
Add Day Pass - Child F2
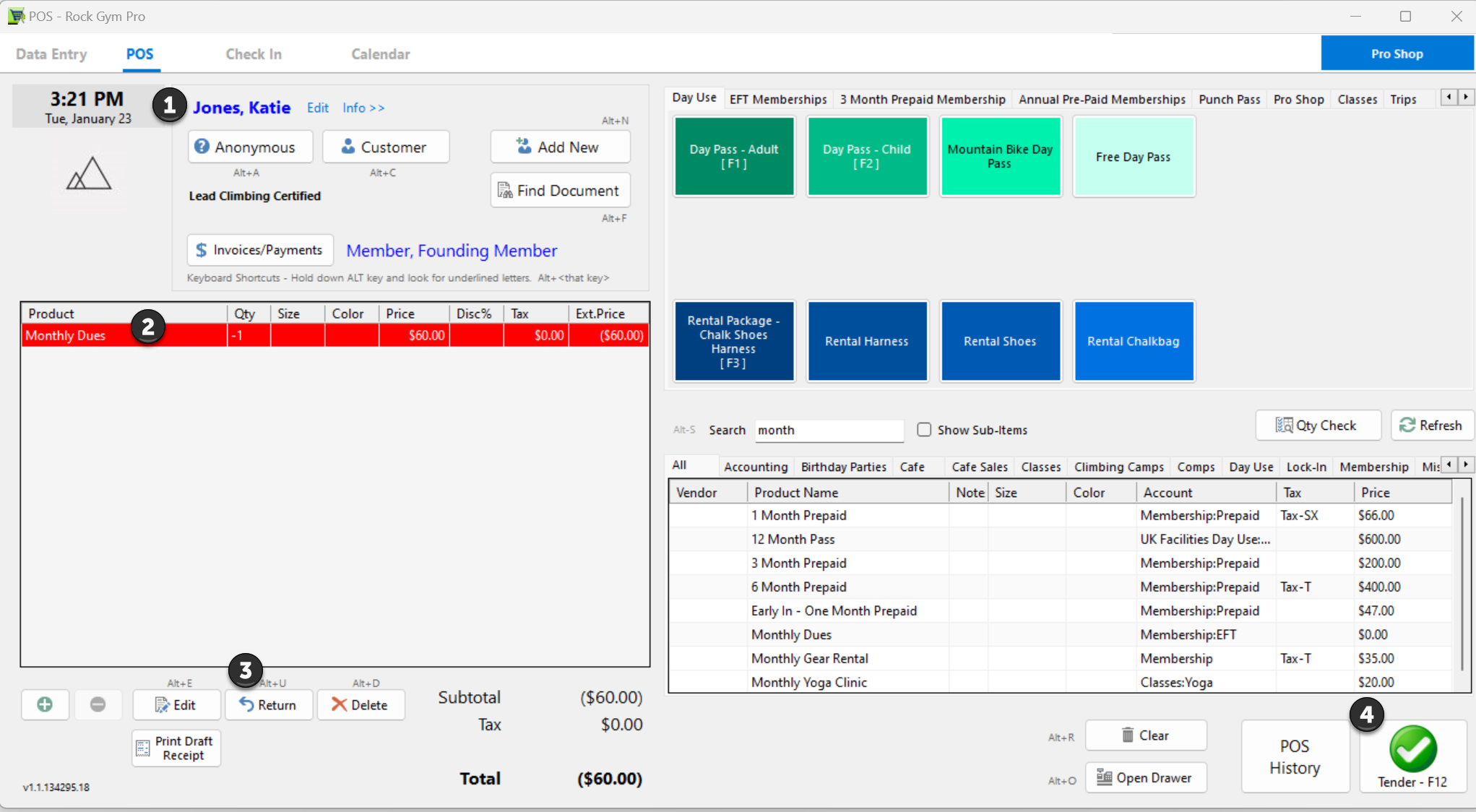tap(867, 157)
